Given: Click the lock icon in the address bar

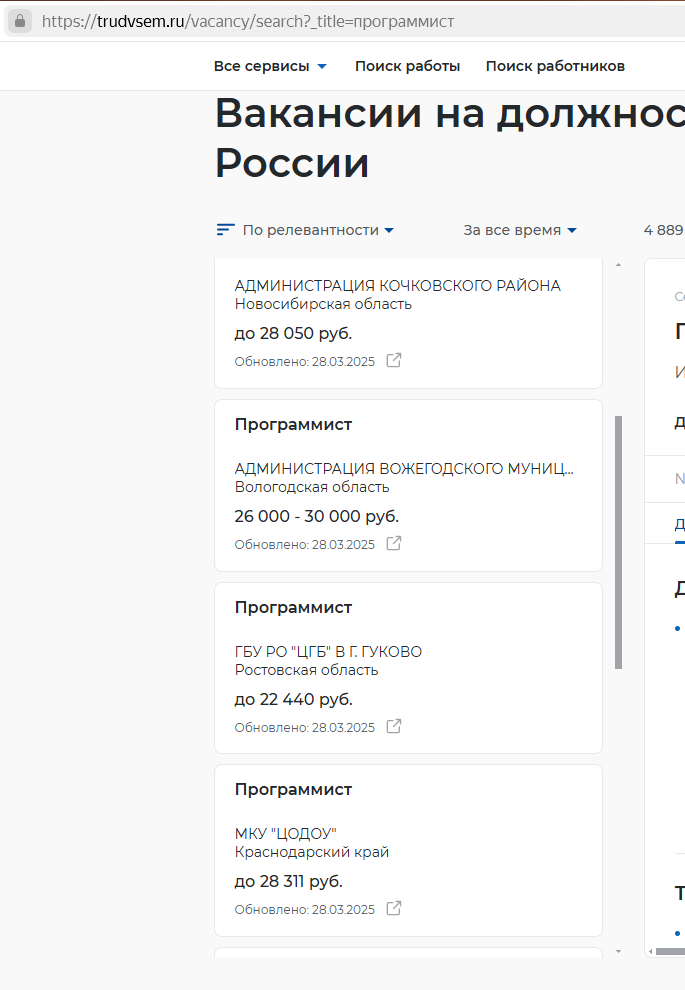Looking at the screenshot, I should click(x=20, y=21).
